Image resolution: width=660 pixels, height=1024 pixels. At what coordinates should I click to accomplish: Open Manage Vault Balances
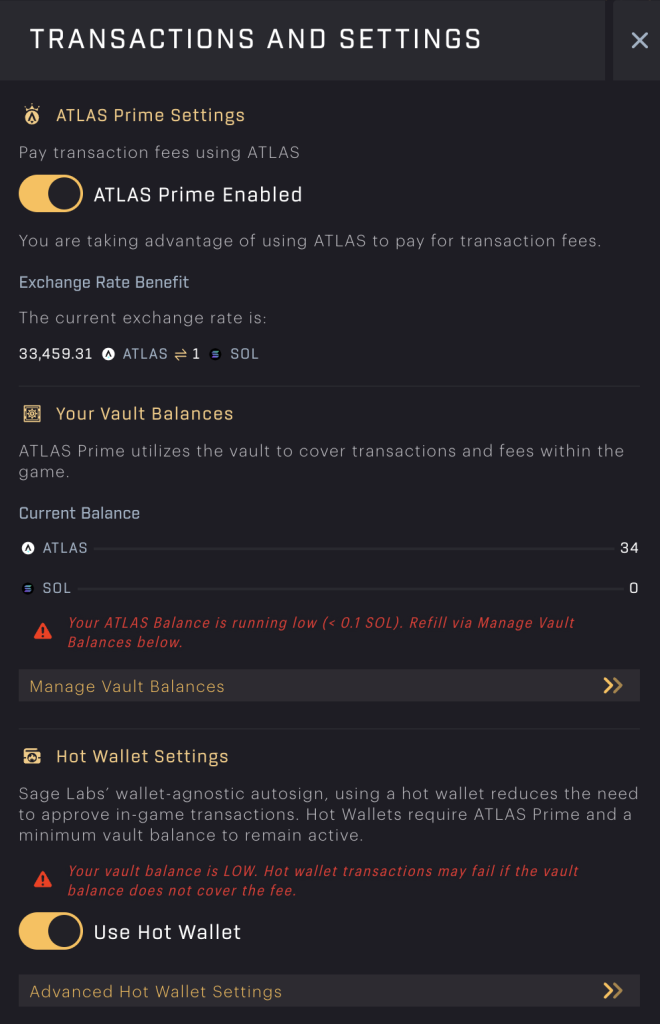pos(330,685)
